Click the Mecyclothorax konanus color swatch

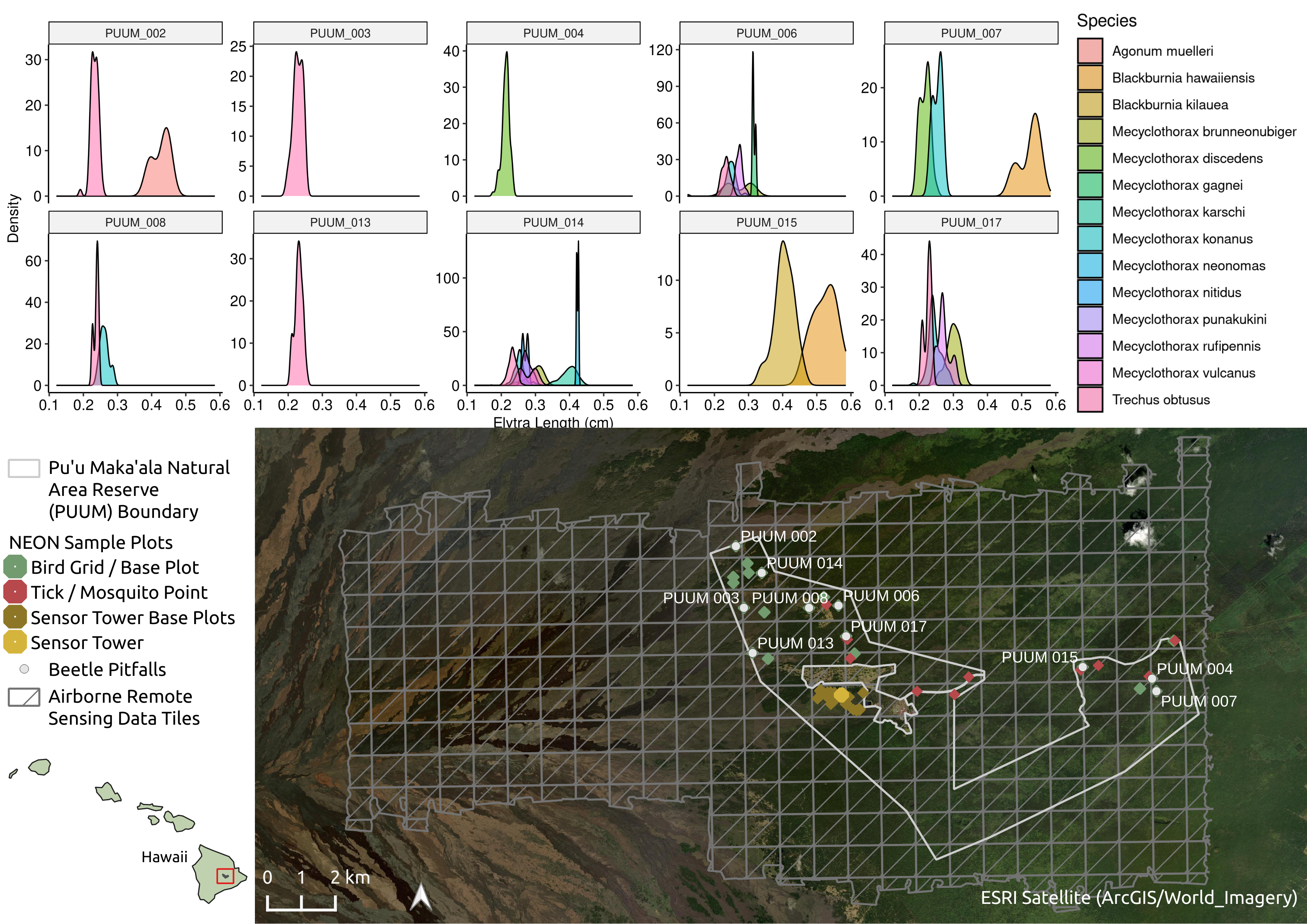(x=1090, y=239)
